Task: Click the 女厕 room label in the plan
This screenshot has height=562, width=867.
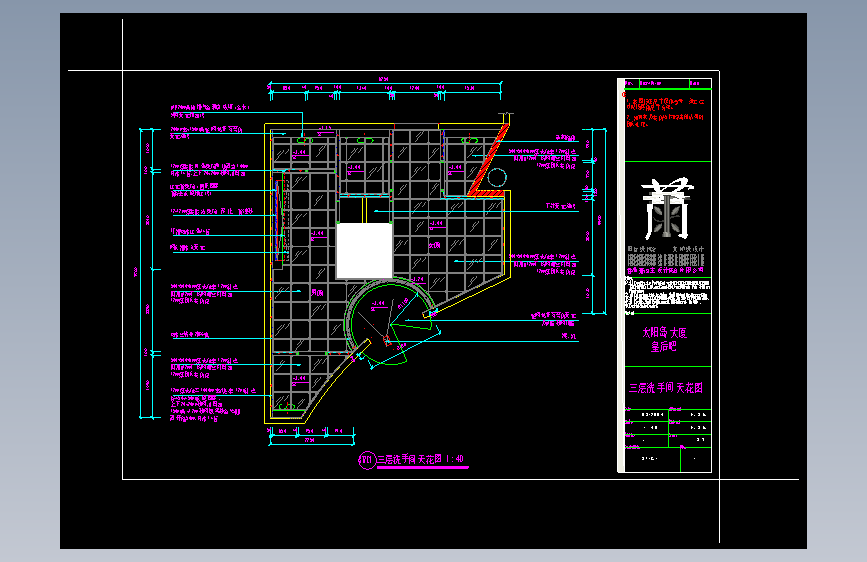Action: point(435,245)
